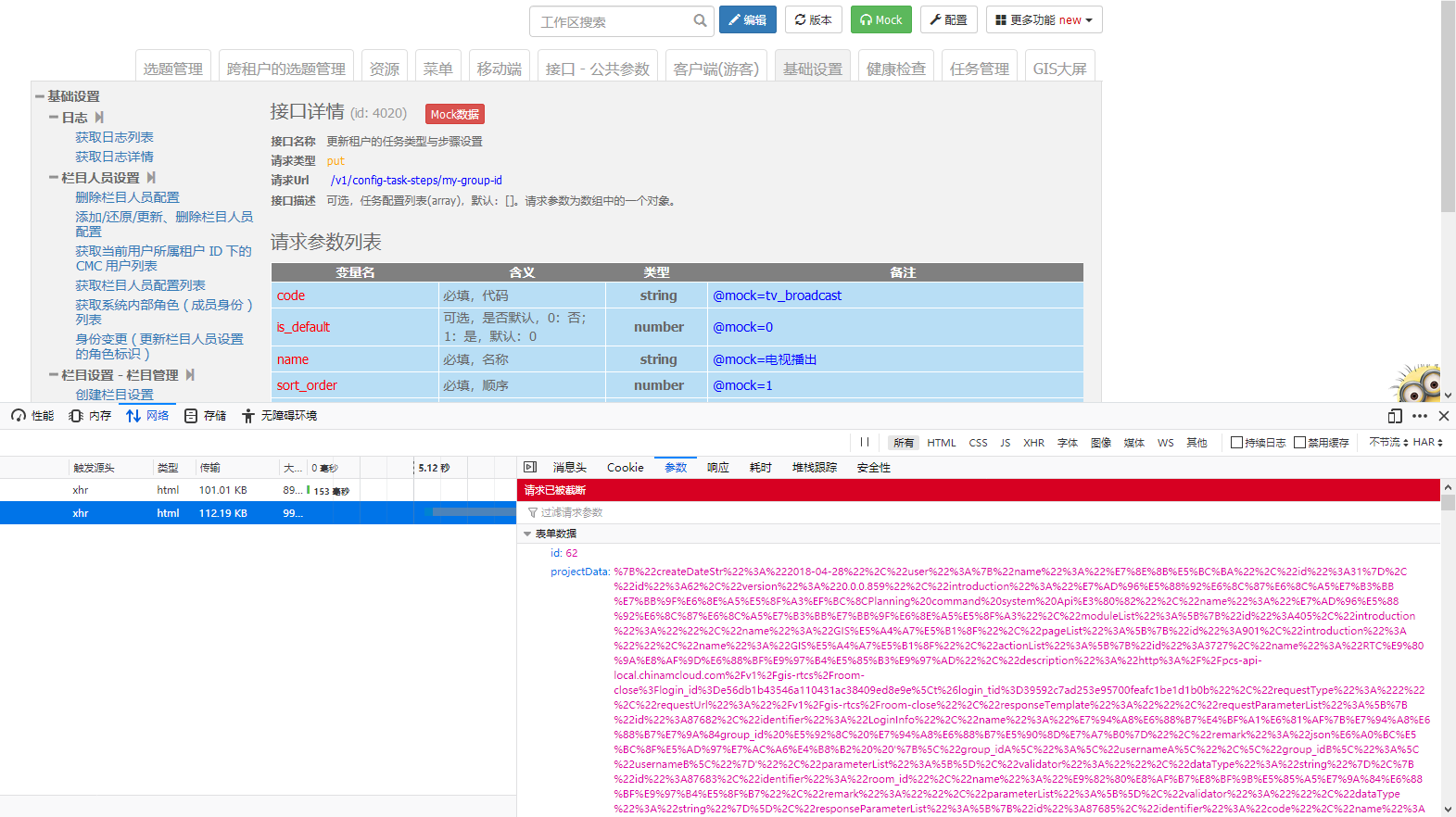The height and width of the screenshot is (817, 1456).
Task: Filter network requests by 媒体
Action: point(1134,443)
